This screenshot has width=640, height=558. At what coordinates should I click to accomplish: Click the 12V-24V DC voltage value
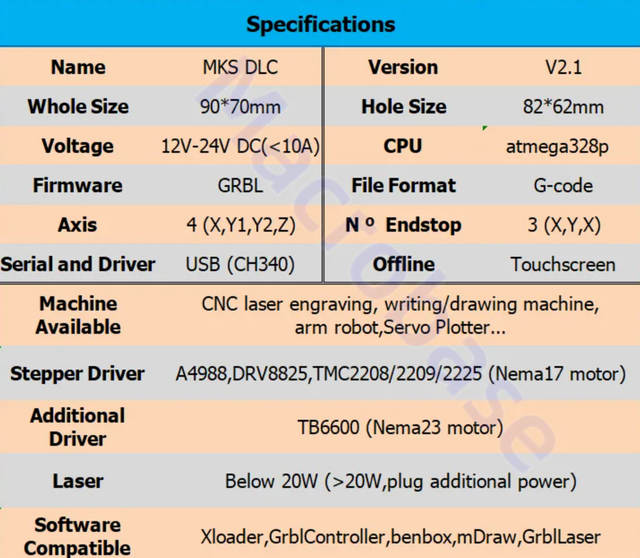(x=240, y=147)
